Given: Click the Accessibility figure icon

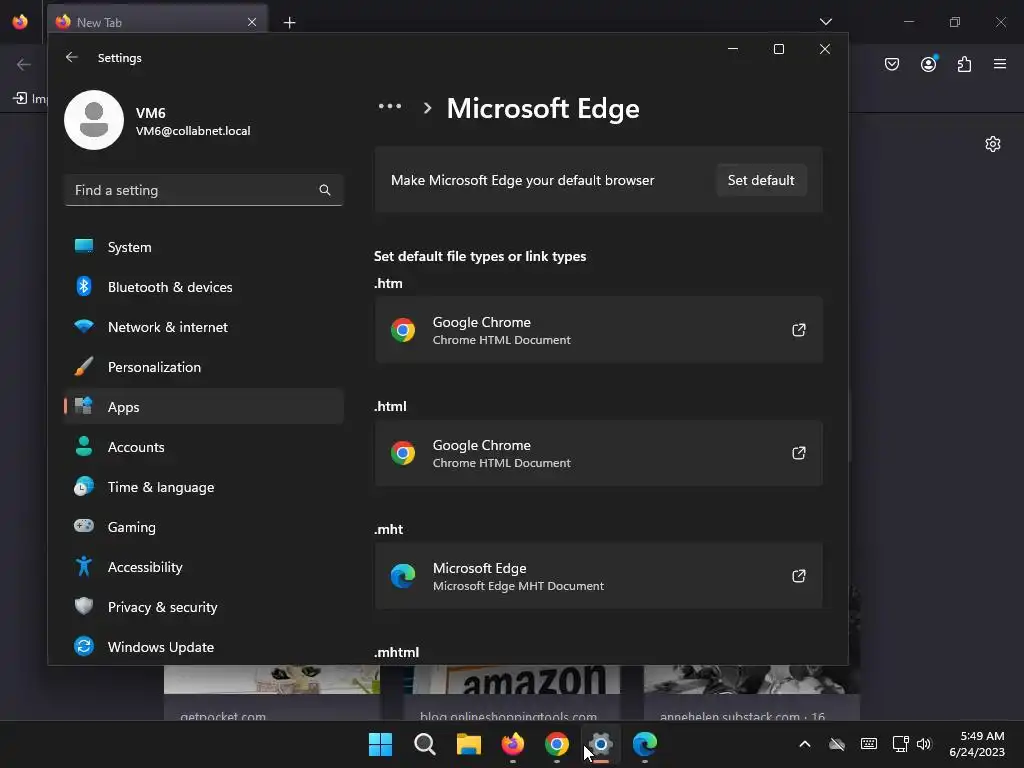Looking at the screenshot, I should [x=84, y=566].
